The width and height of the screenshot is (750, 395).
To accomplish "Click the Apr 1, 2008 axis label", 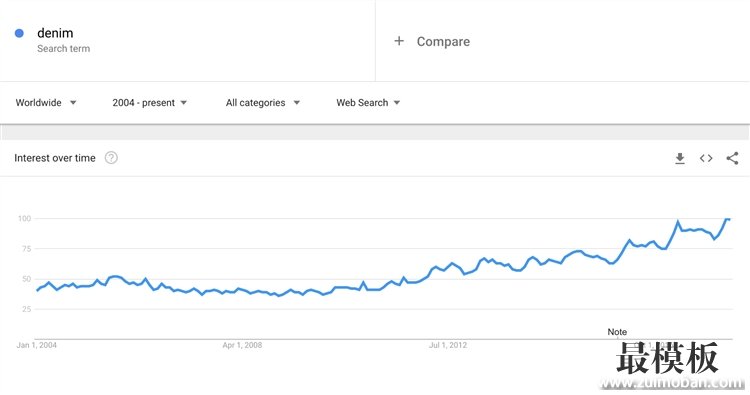I will (x=242, y=345).
